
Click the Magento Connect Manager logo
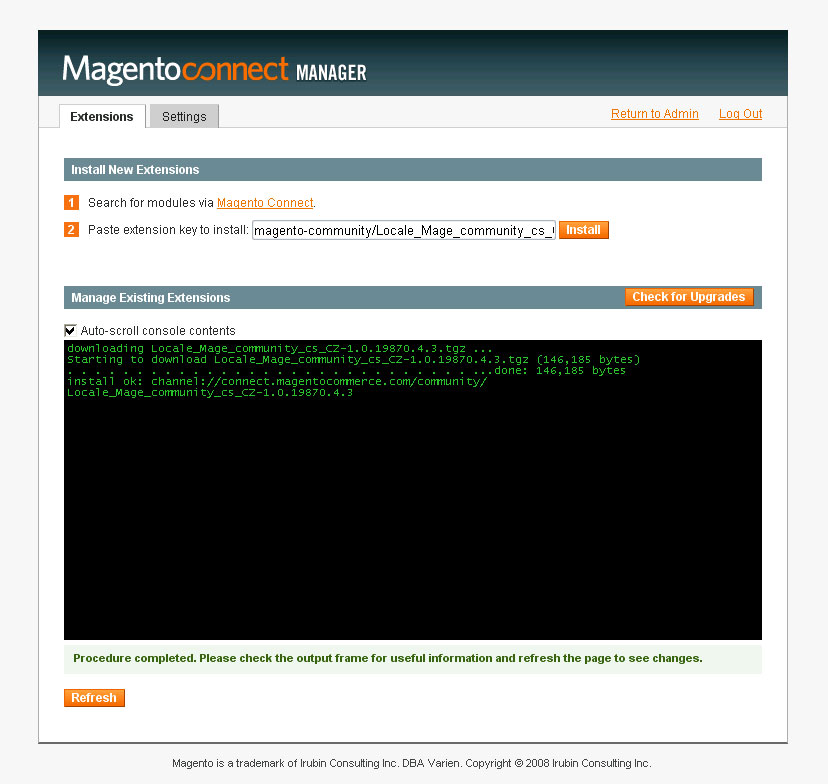point(214,70)
